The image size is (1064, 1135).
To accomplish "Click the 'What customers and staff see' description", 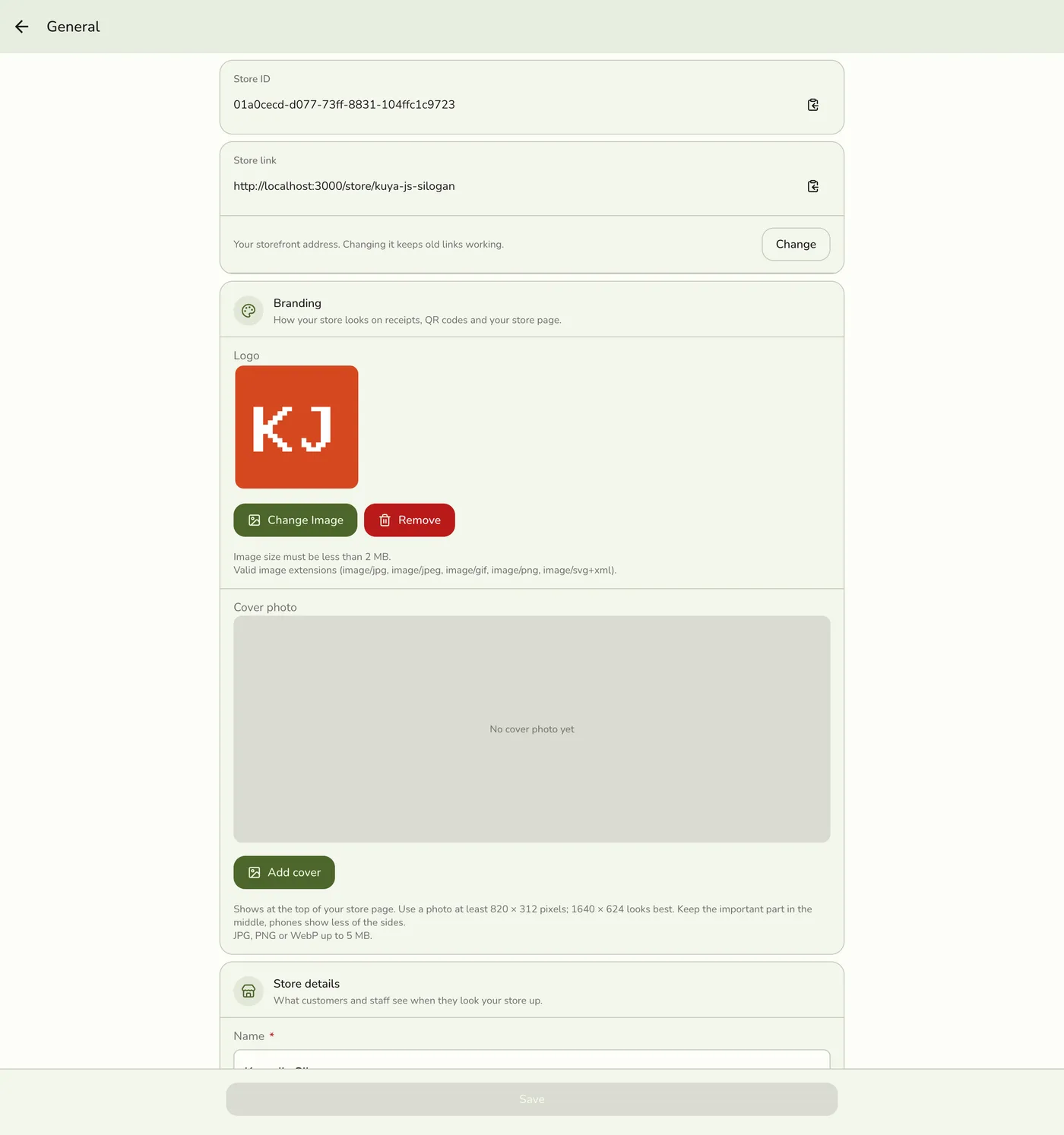I will pos(408,1001).
